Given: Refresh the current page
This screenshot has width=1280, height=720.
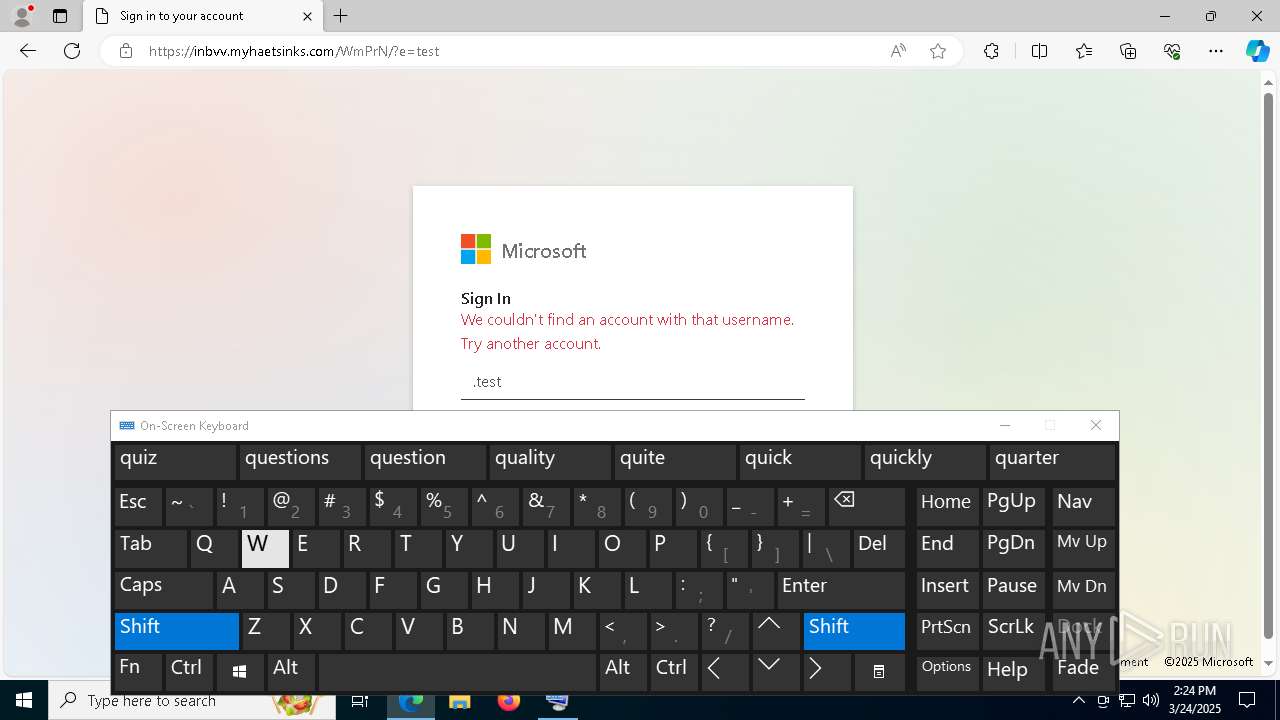Looking at the screenshot, I should tap(72, 51).
